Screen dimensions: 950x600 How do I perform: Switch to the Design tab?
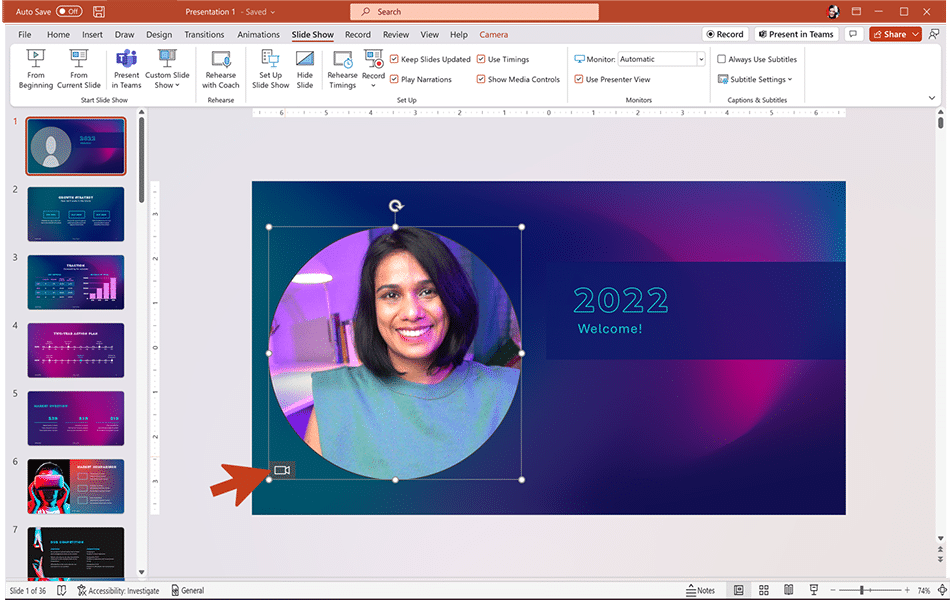click(159, 35)
